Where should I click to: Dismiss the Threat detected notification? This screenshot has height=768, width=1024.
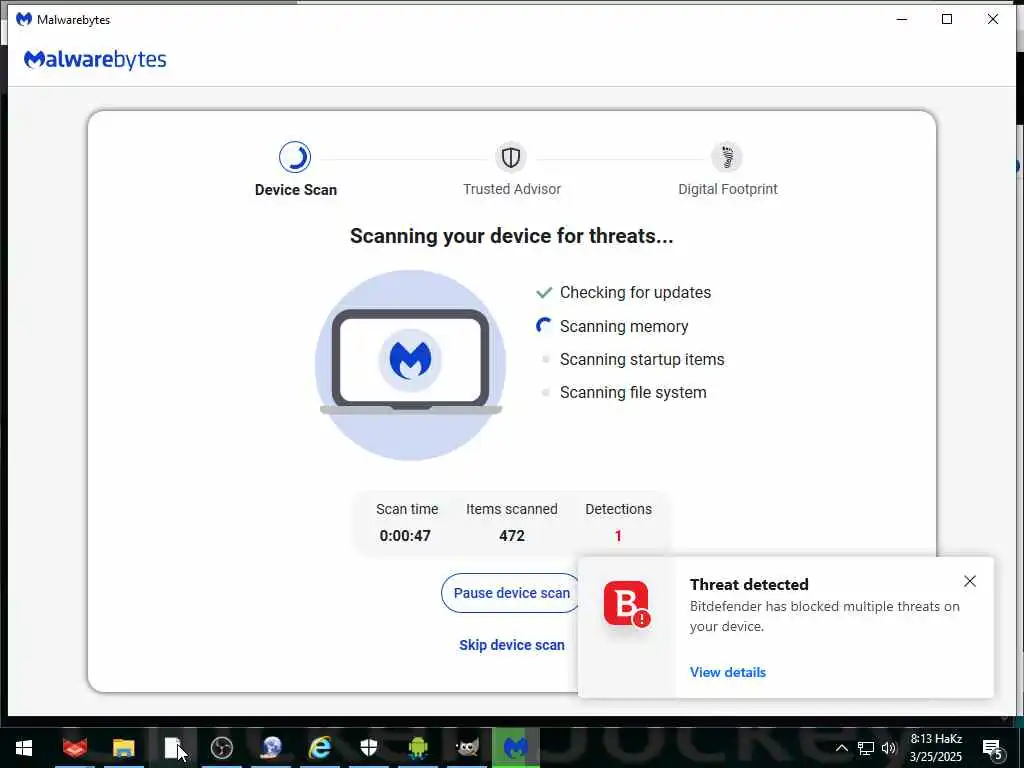point(970,581)
